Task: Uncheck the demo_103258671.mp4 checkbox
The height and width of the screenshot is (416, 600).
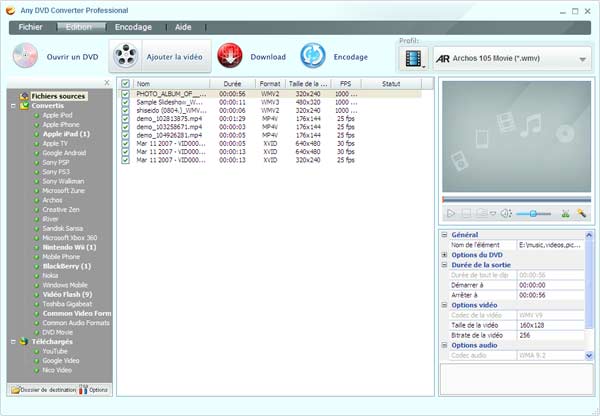Action: coord(125,127)
